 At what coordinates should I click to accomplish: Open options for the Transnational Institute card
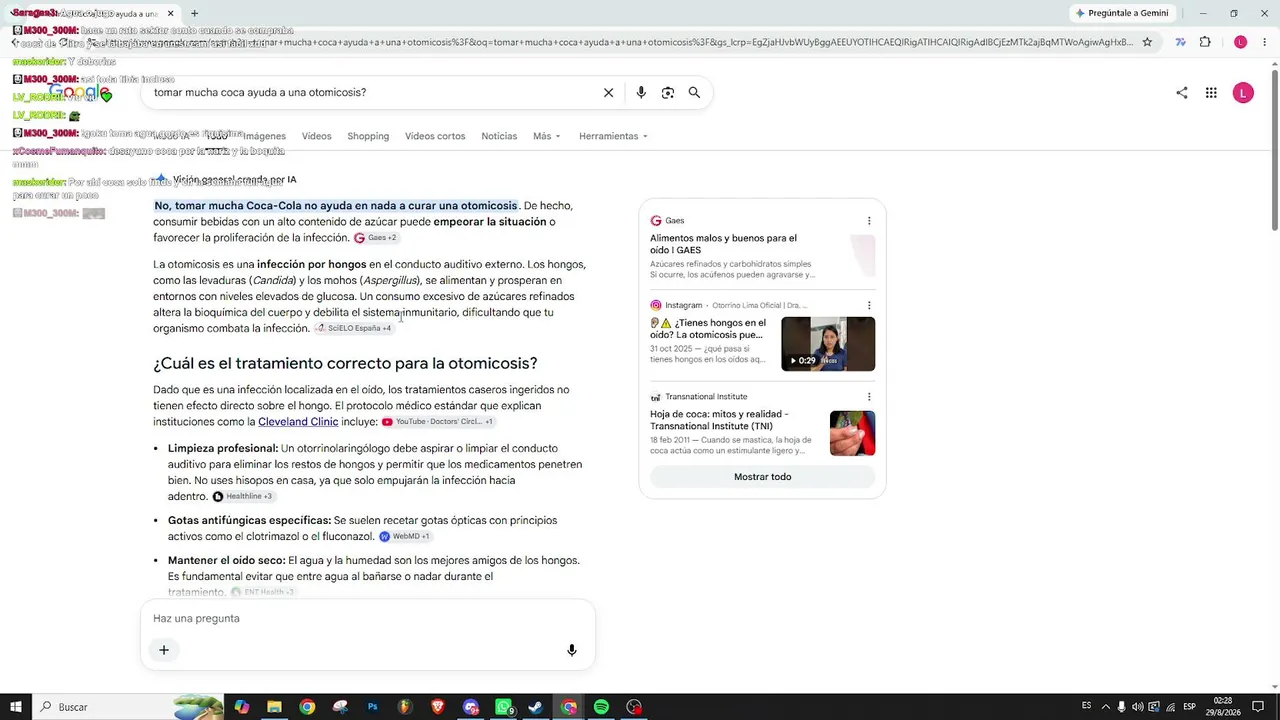869,397
